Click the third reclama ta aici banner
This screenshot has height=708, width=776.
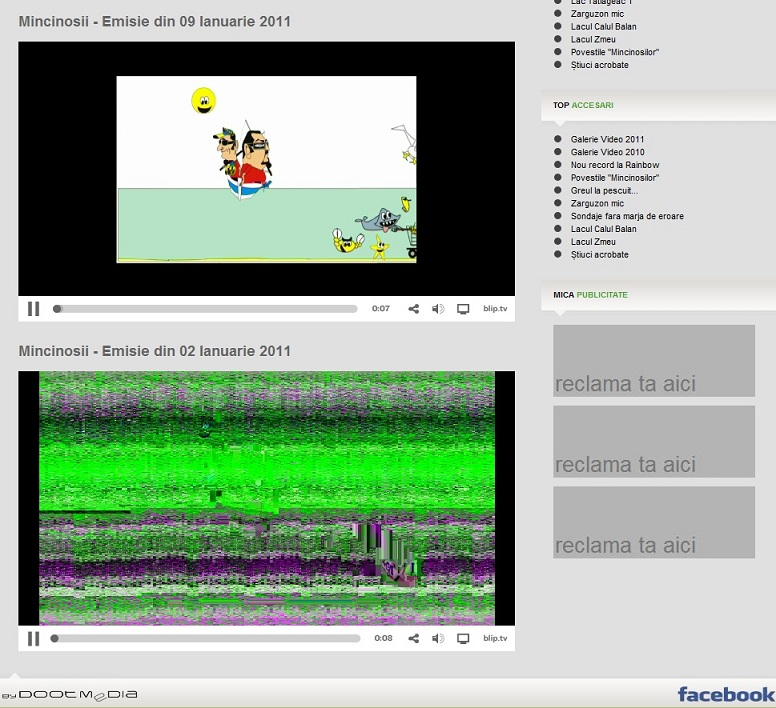tap(654, 522)
